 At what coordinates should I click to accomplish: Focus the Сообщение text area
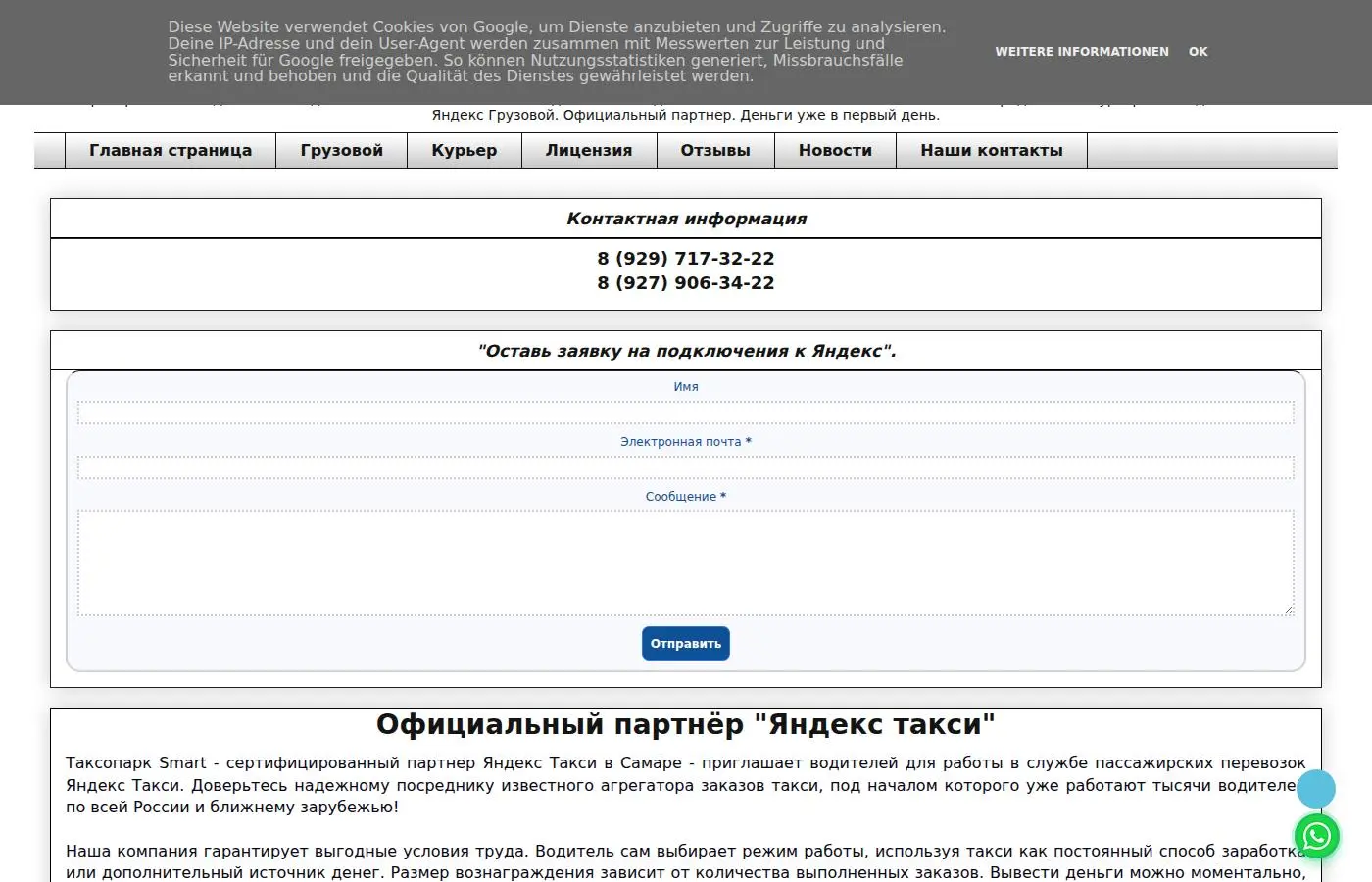point(686,563)
